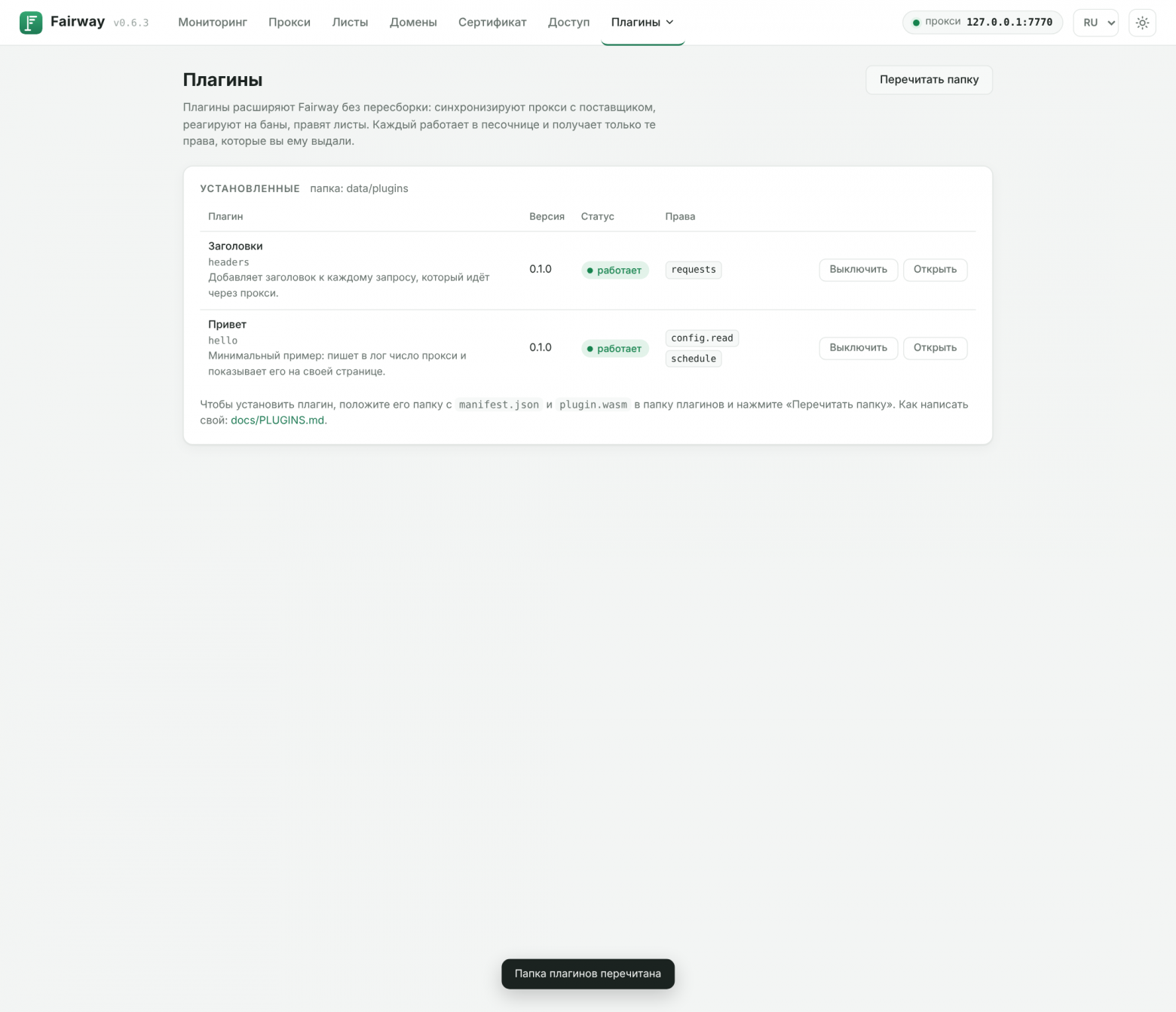The image size is (1176, 1012).
Task: Click the Fairway green logo icon
Action: point(31,23)
